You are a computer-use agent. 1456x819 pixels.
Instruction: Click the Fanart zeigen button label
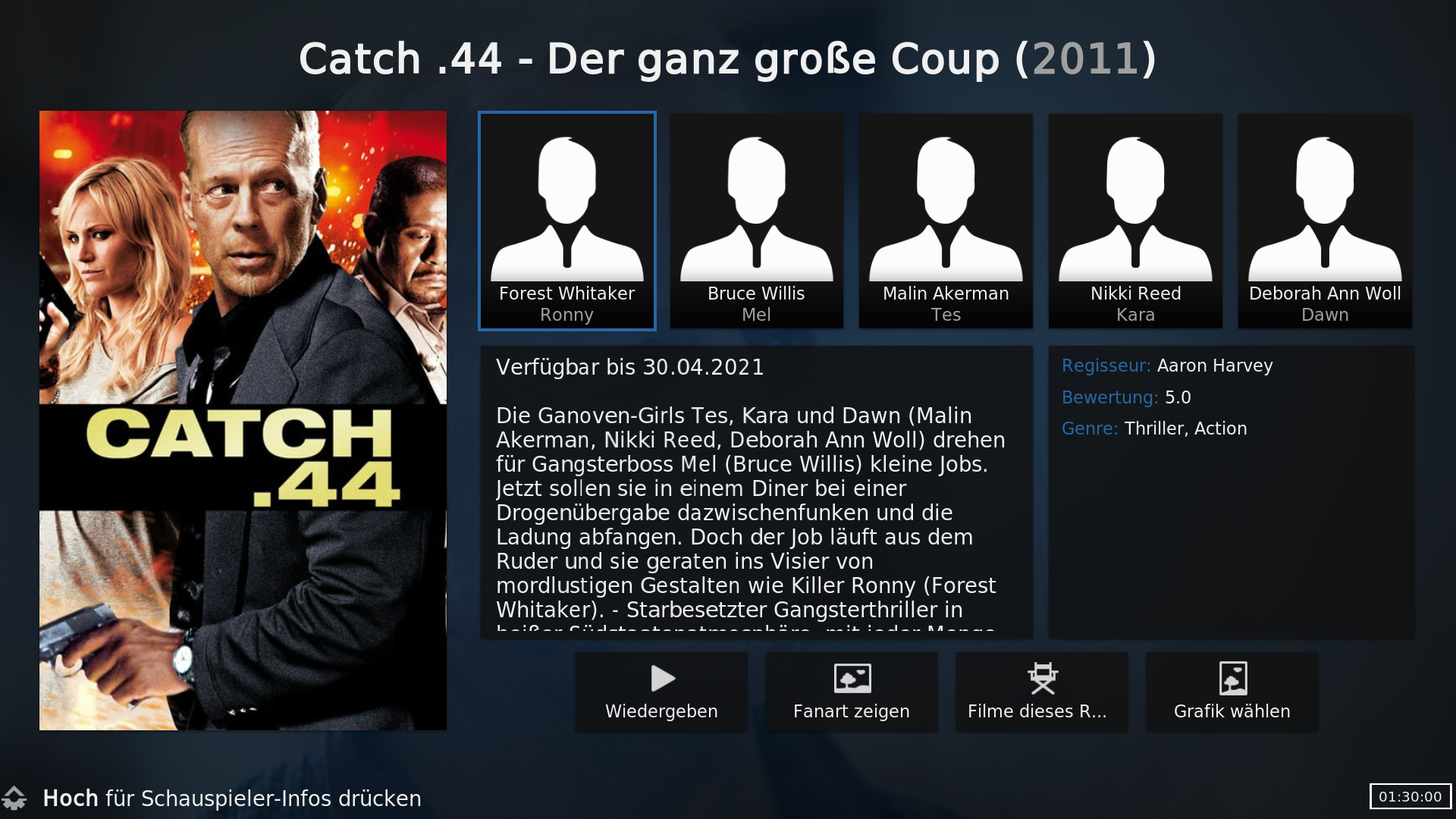[851, 711]
